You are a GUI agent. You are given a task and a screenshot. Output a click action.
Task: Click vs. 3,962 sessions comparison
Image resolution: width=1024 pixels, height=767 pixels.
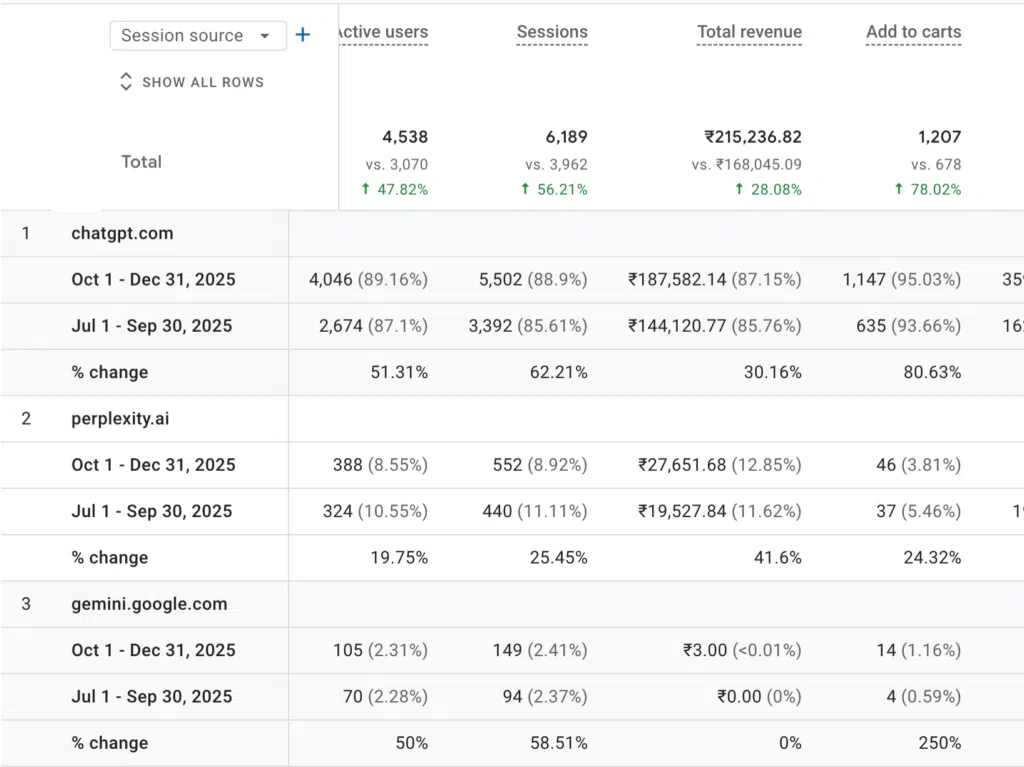(x=556, y=165)
